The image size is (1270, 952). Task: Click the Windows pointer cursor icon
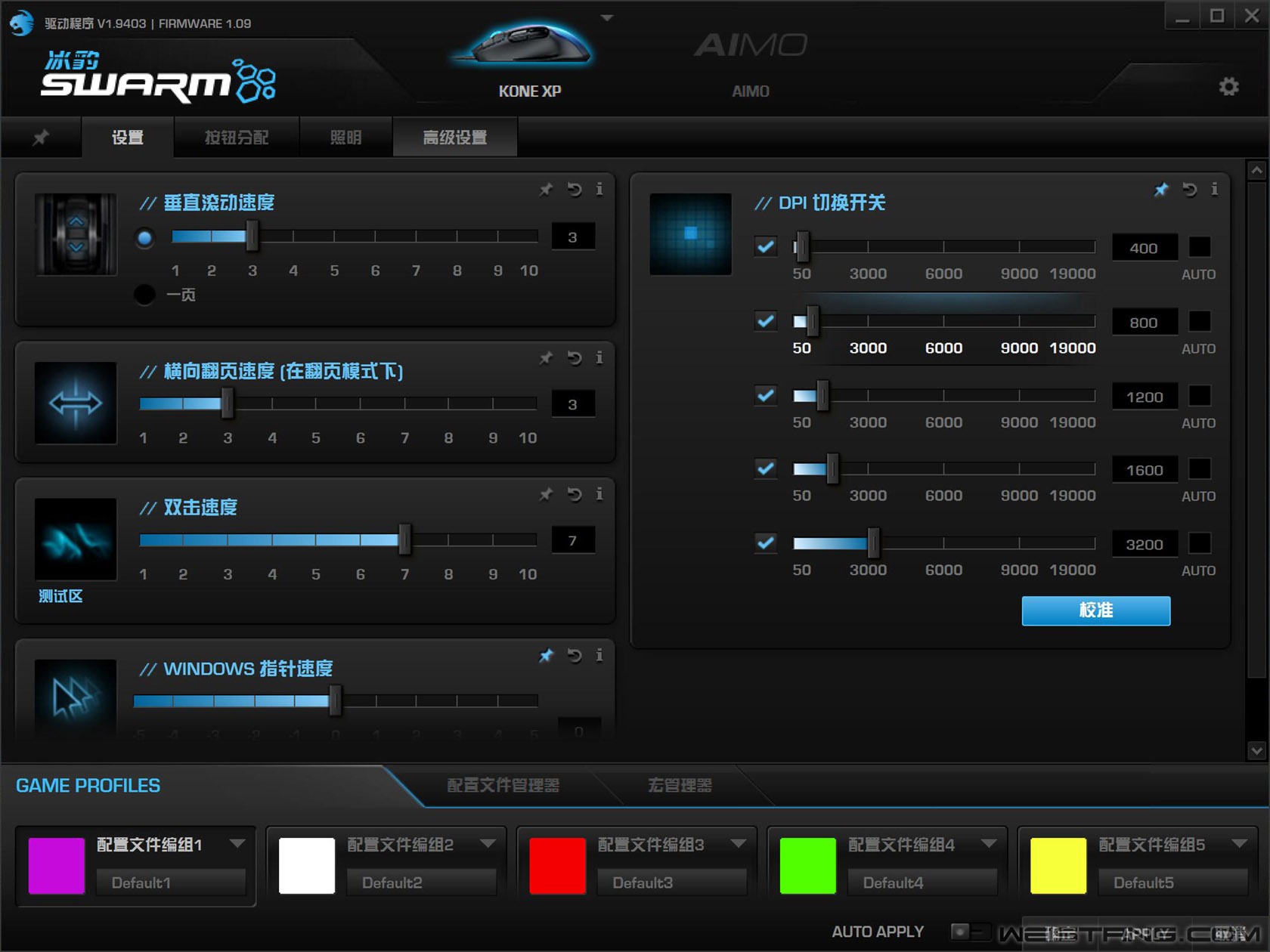76,697
